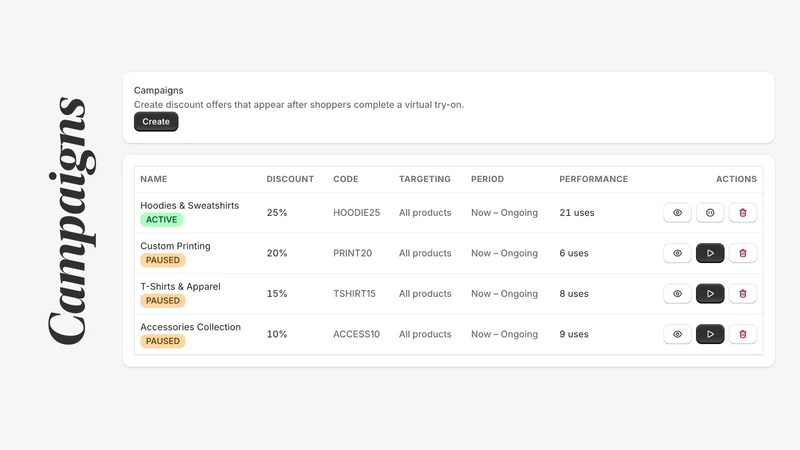Viewport: 800px width, 450px height.
Task: Click the 21 uses performance value
Action: click(577, 213)
